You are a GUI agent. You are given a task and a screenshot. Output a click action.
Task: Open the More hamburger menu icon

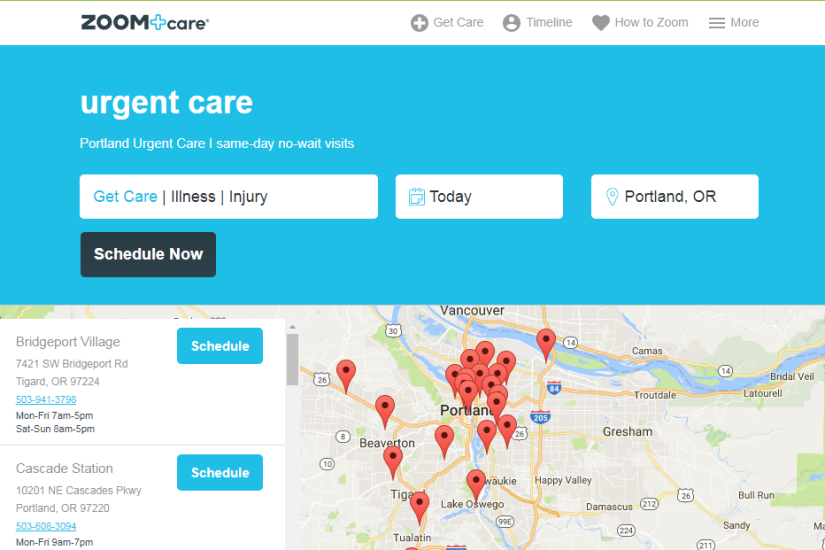pyautogui.click(x=717, y=23)
